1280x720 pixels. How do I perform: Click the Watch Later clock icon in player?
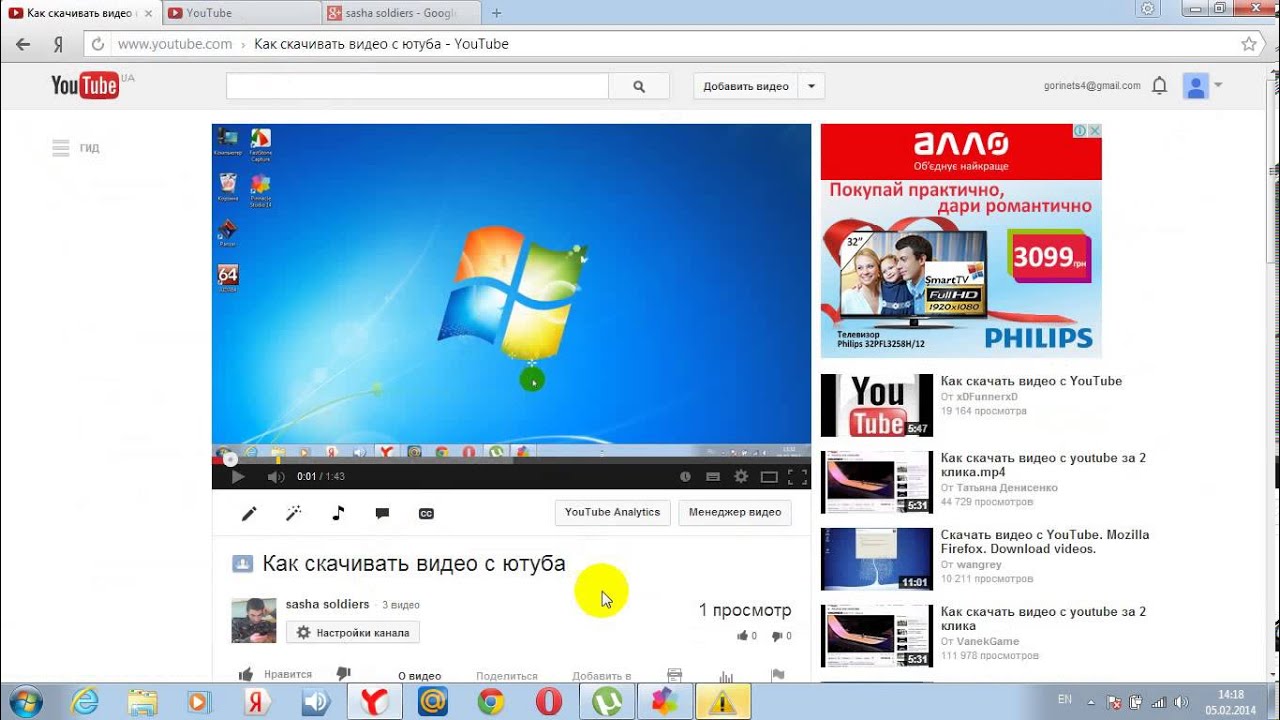tap(685, 477)
